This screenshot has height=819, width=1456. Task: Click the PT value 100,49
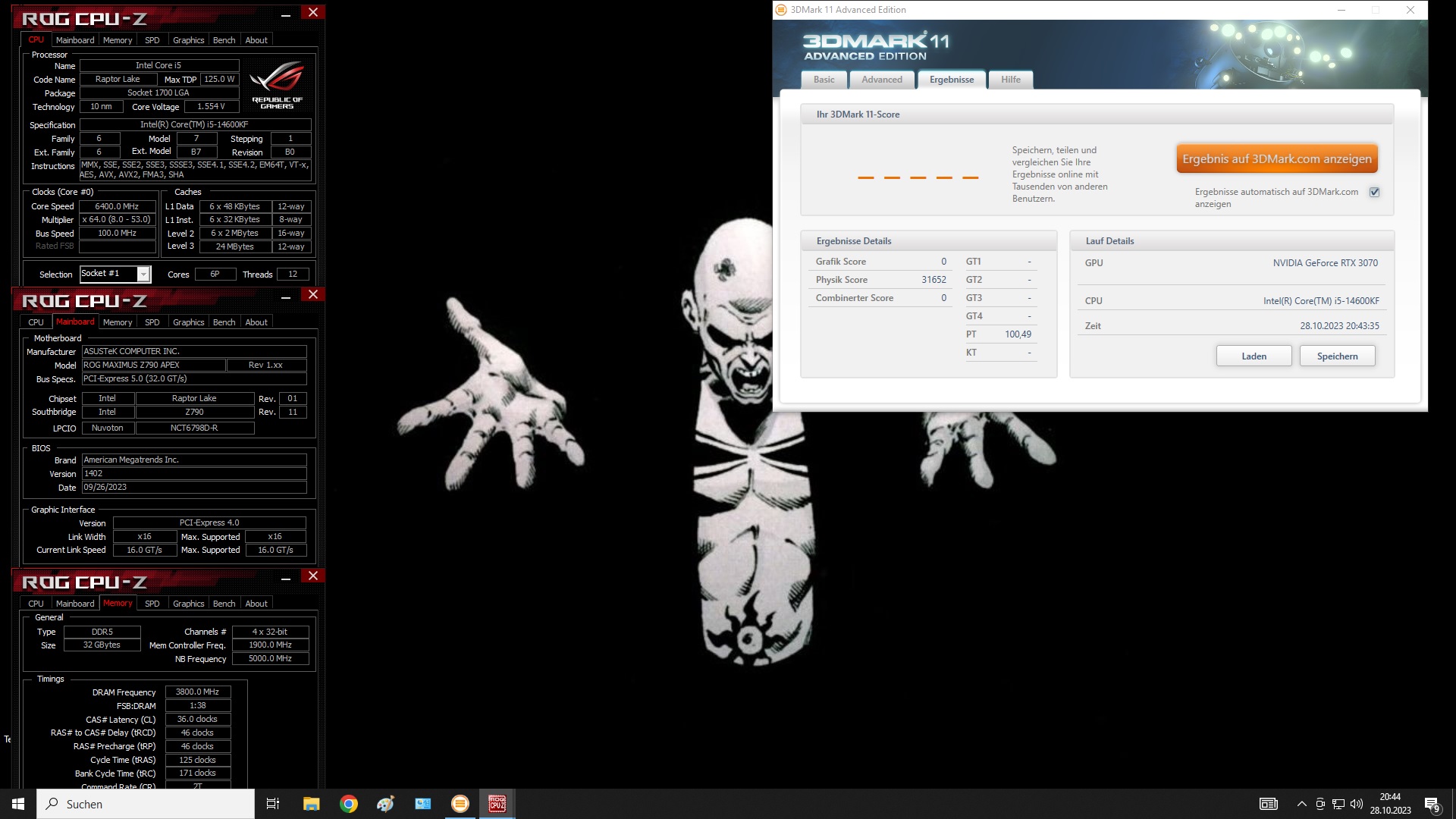pyautogui.click(x=1018, y=334)
